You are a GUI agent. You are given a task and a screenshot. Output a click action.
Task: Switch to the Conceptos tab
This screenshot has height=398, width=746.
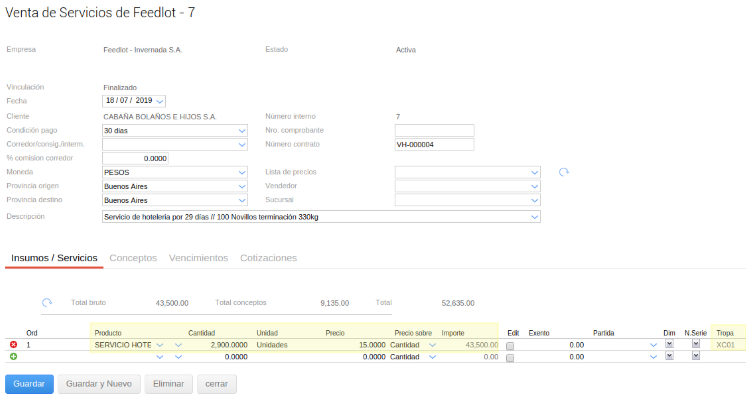[133, 258]
